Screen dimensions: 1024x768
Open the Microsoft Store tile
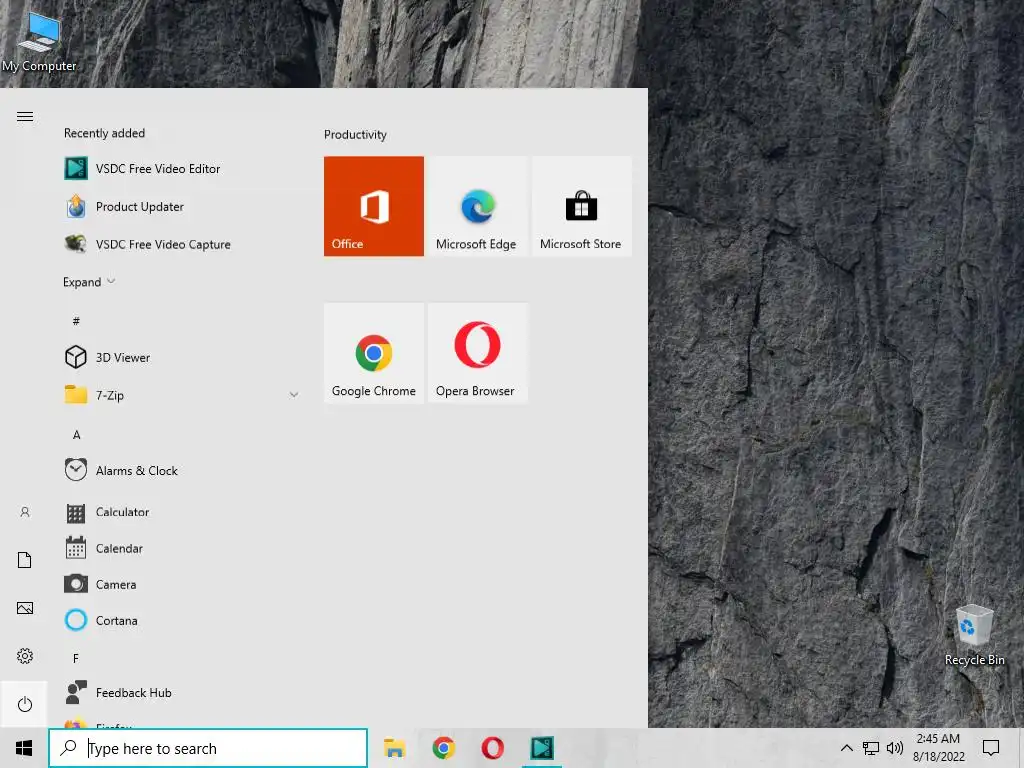(x=581, y=206)
